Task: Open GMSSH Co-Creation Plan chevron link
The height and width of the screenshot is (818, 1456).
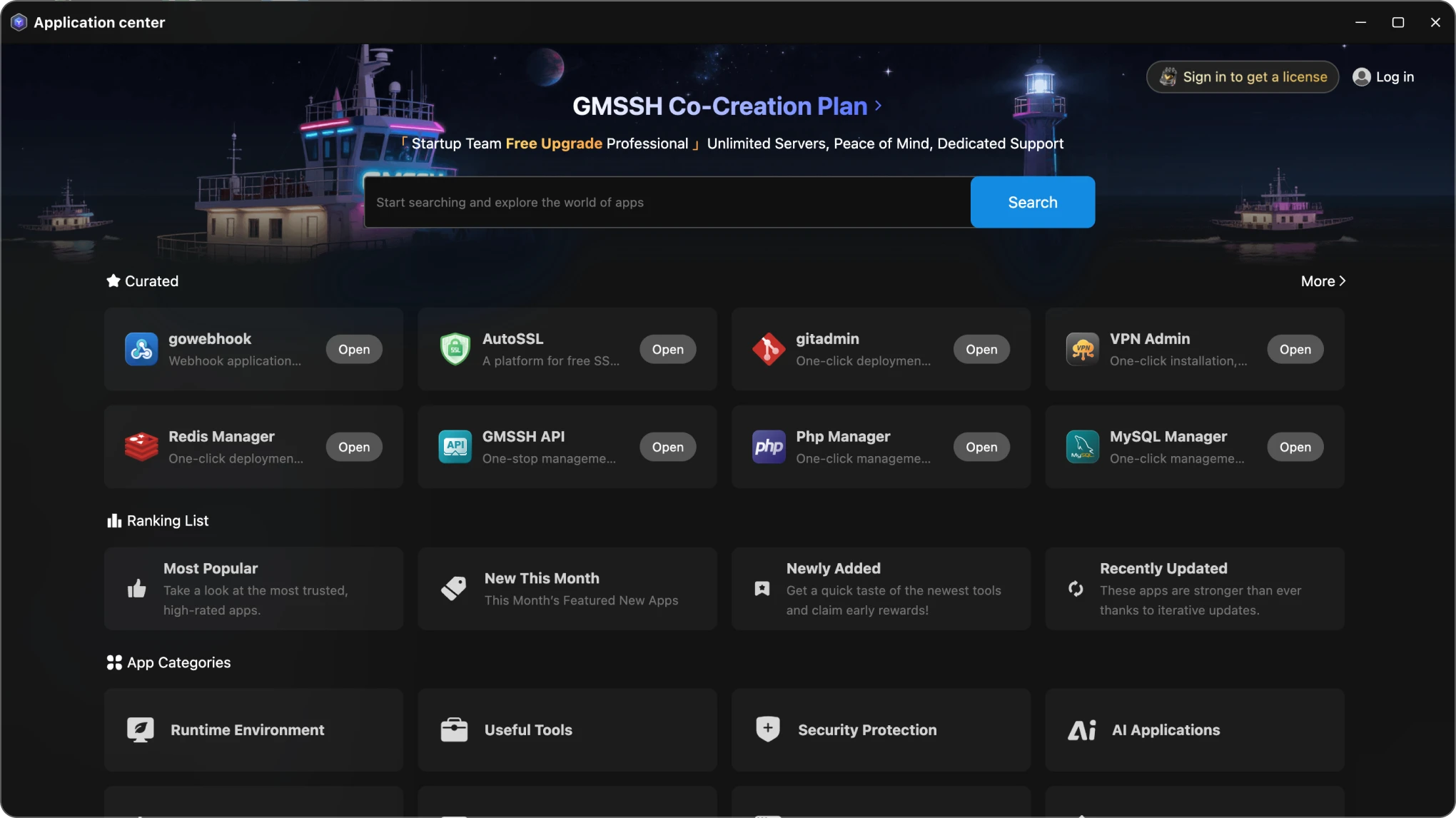Action: [x=878, y=106]
